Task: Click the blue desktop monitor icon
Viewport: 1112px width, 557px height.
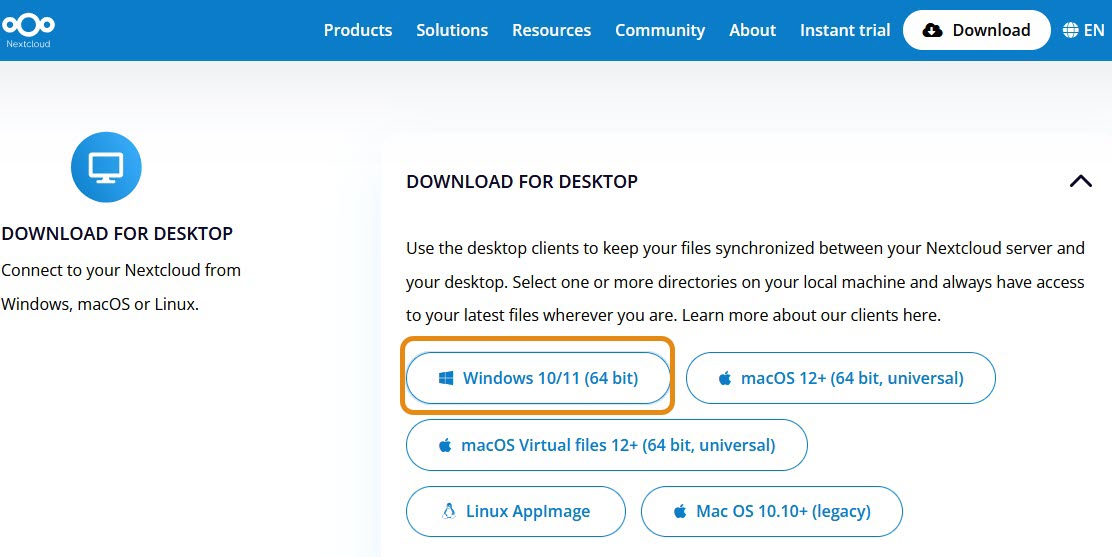Action: [x=106, y=167]
